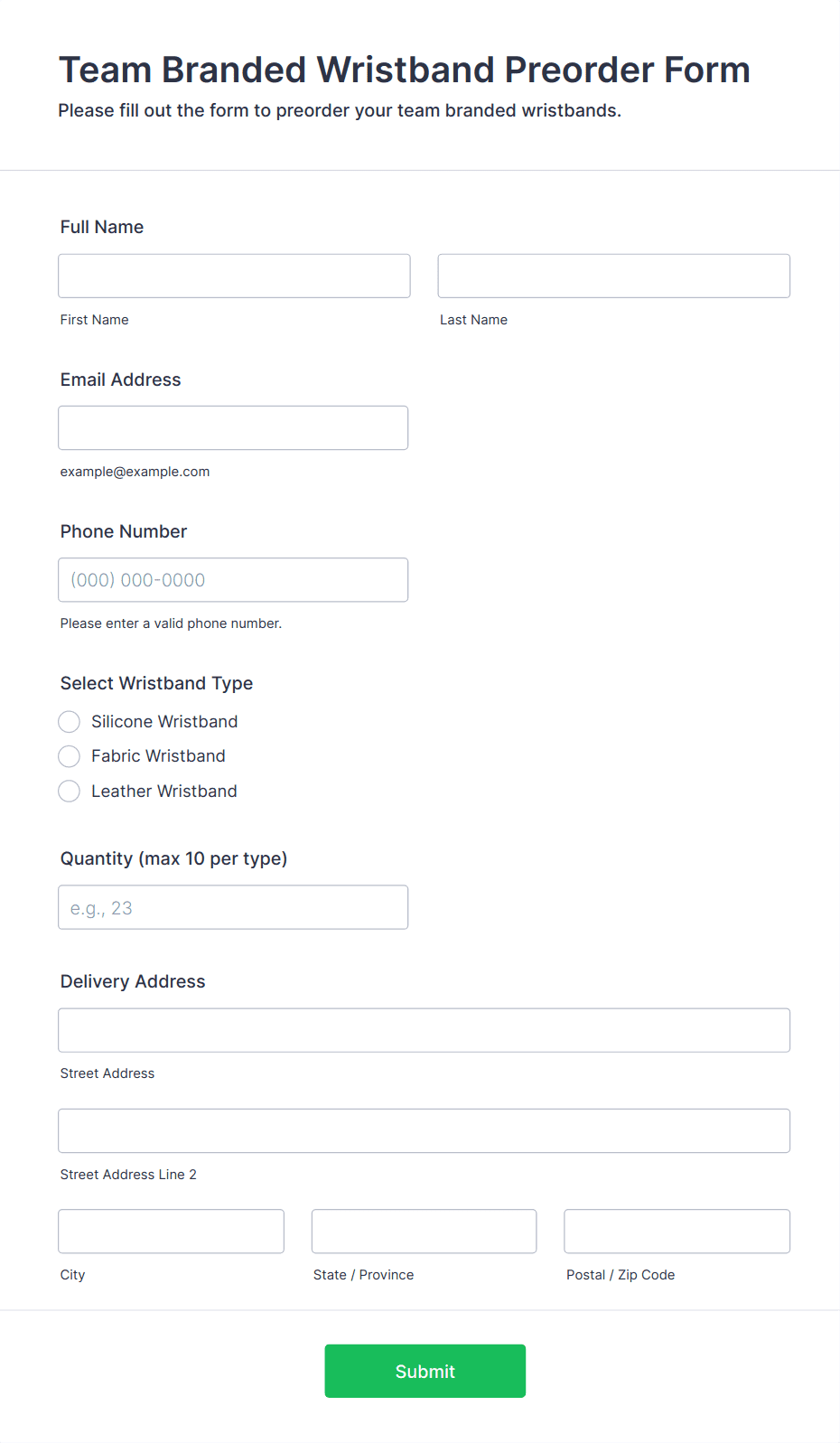Focus the Postal / Zip Code field
This screenshot has height=1443, width=840.
pos(677,1232)
